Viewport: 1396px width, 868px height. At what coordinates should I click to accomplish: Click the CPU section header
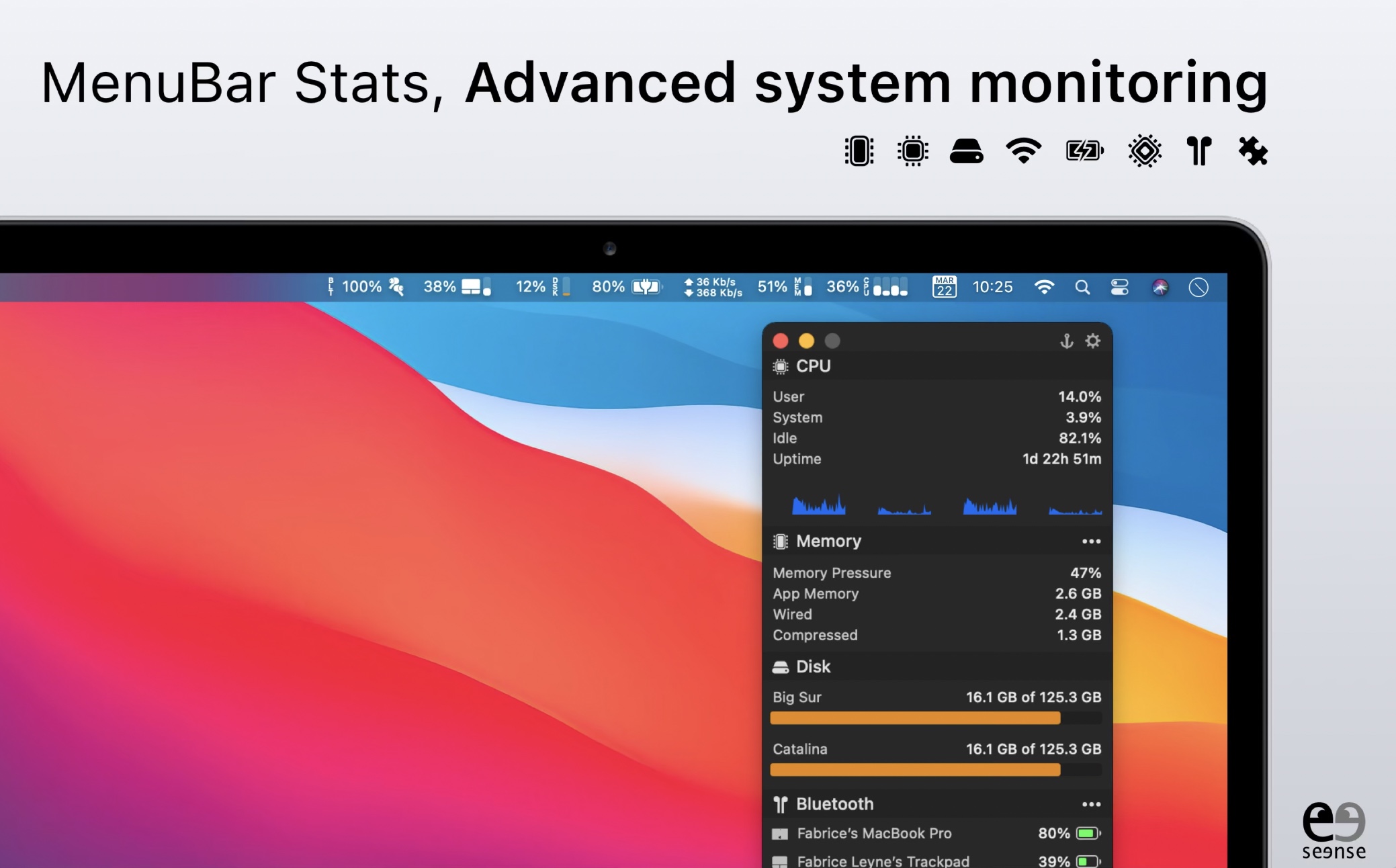[x=813, y=367]
